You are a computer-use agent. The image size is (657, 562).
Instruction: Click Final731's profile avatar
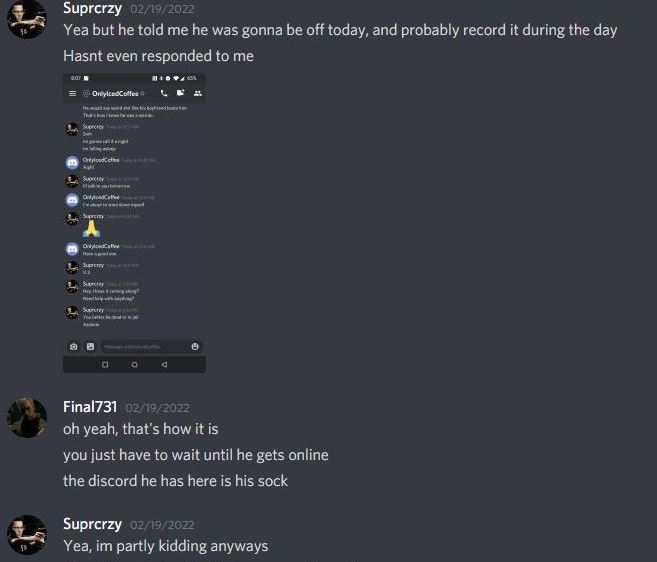point(27,418)
